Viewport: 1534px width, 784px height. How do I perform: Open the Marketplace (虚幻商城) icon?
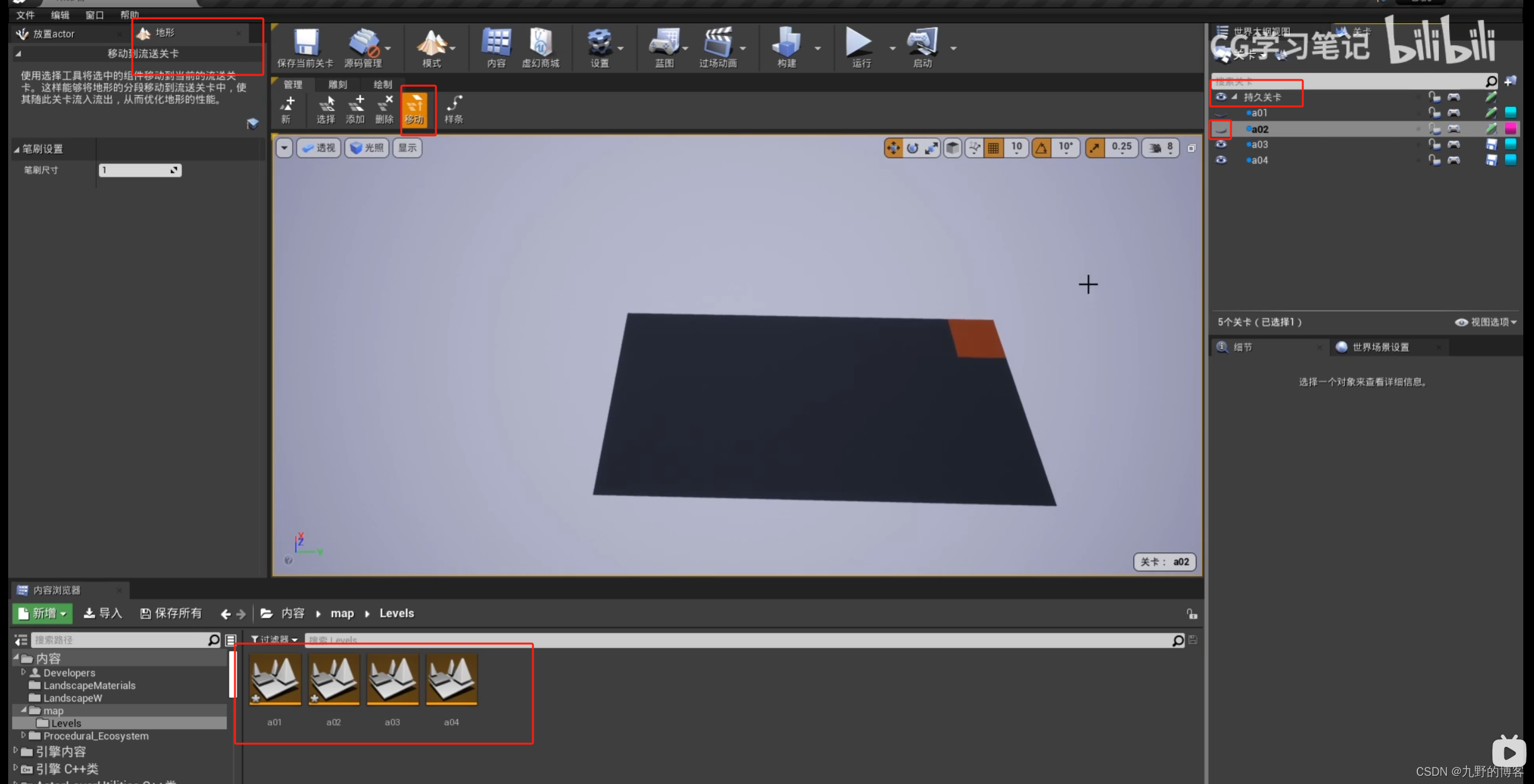541,43
